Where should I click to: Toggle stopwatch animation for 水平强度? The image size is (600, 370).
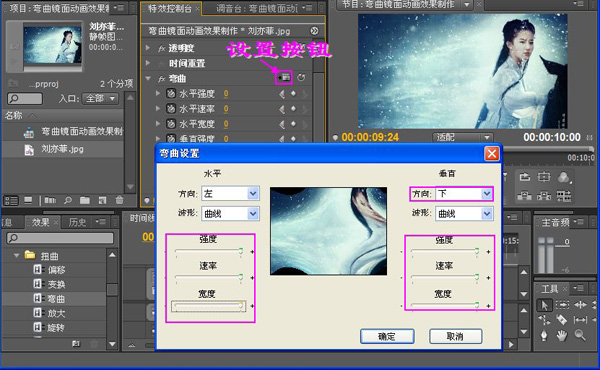pos(171,93)
